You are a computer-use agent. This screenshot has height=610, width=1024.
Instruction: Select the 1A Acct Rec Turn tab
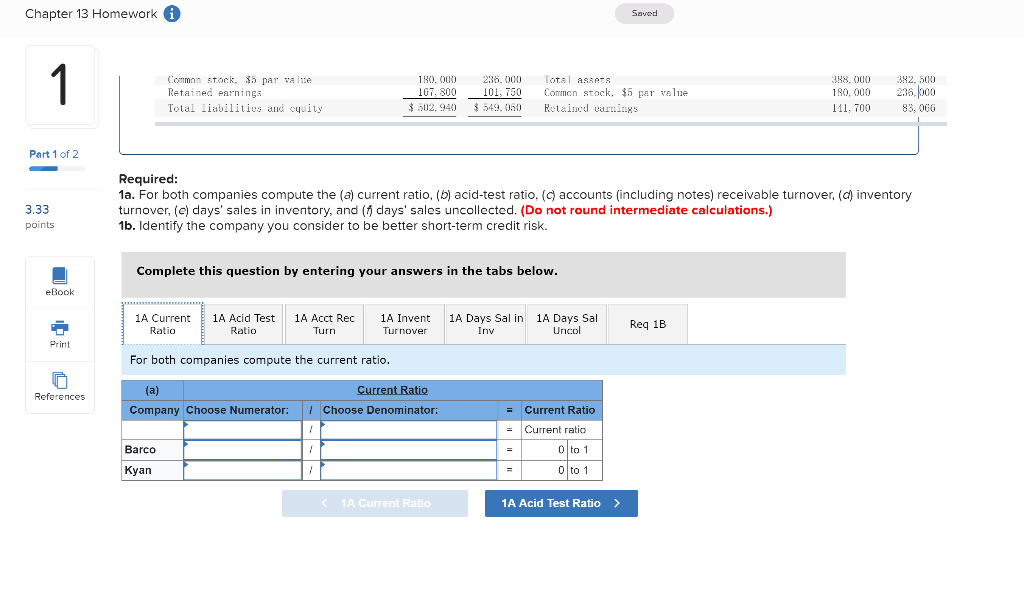[x=324, y=323]
